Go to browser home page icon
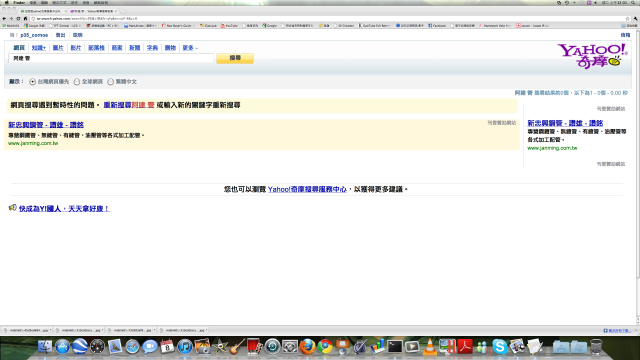The width and height of the screenshot is (640, 360). (25, 18)
